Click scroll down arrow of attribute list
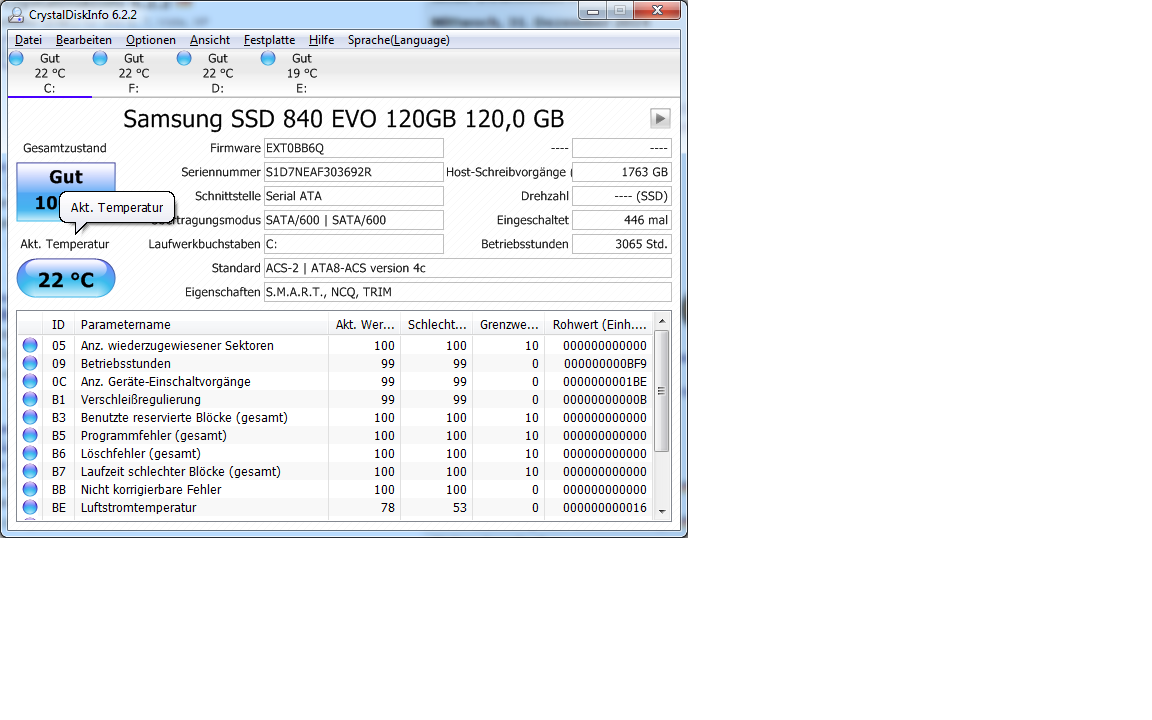The height and width of the screenshot is (720, 1152). [x=662, y=511]
